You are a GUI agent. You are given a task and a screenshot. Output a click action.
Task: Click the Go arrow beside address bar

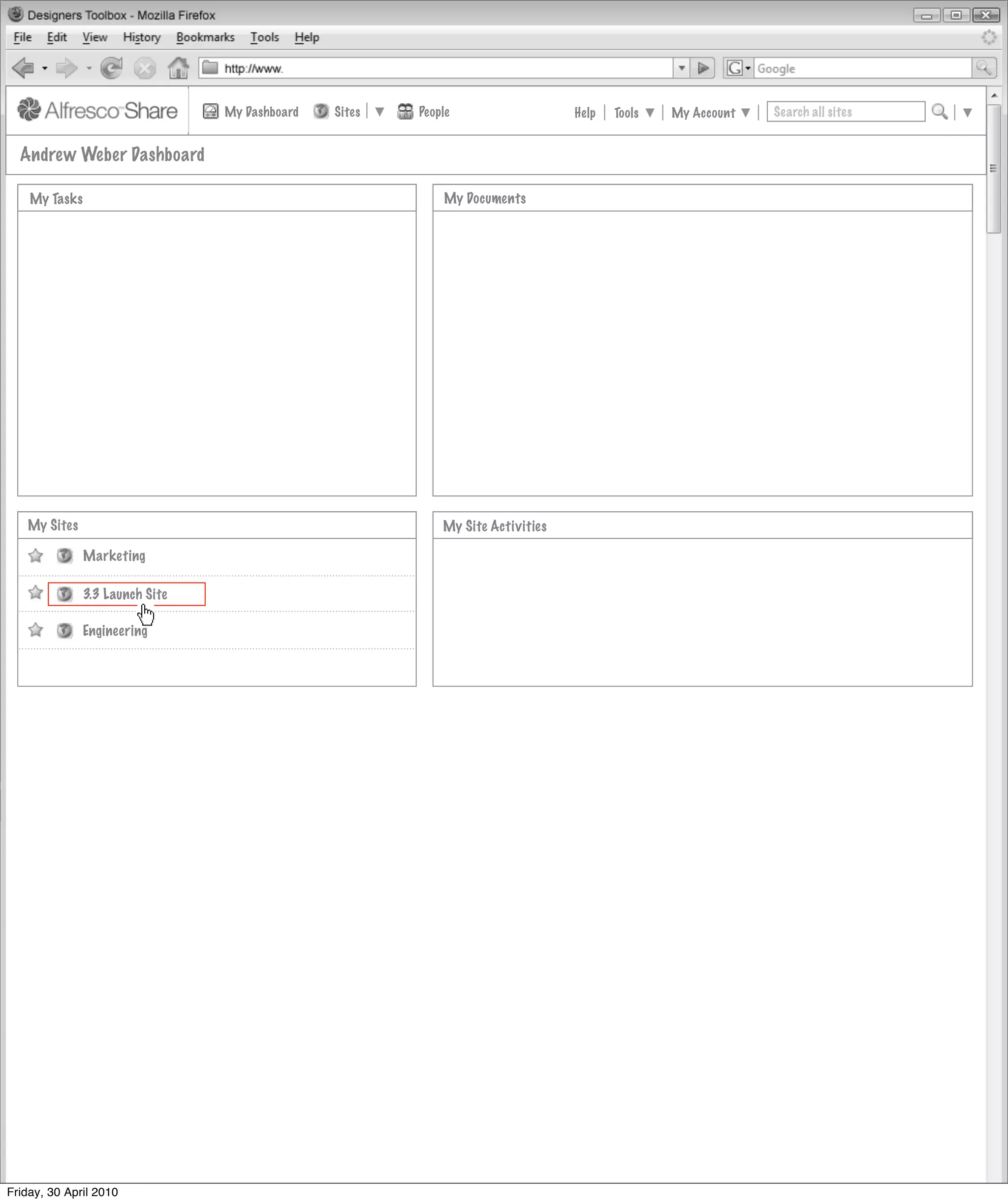click(703, 68)
